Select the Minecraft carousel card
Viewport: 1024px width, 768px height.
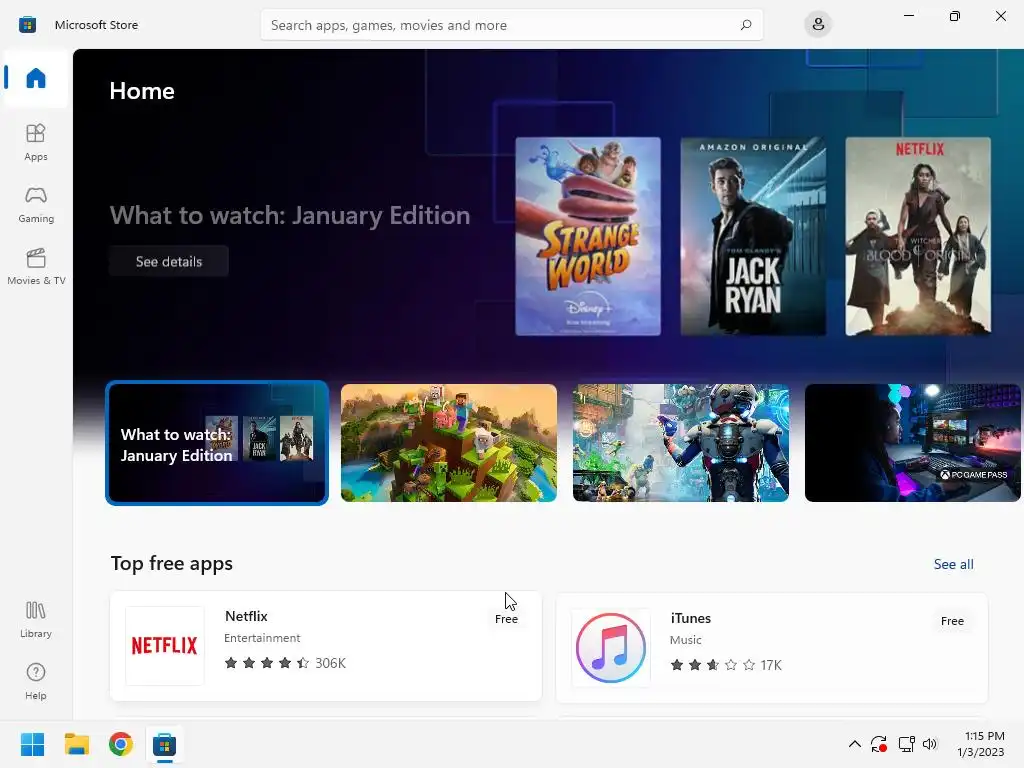tap(449, 443)
